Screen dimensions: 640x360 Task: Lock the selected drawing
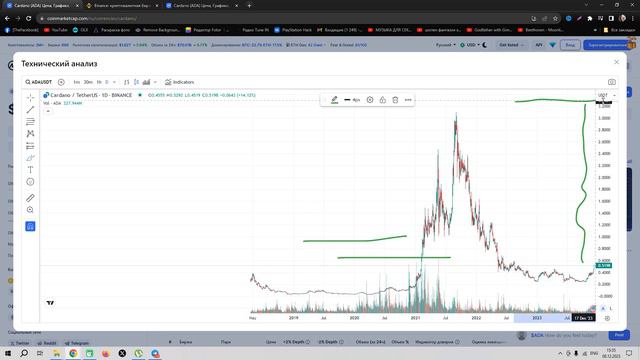(x=382, y=100)
